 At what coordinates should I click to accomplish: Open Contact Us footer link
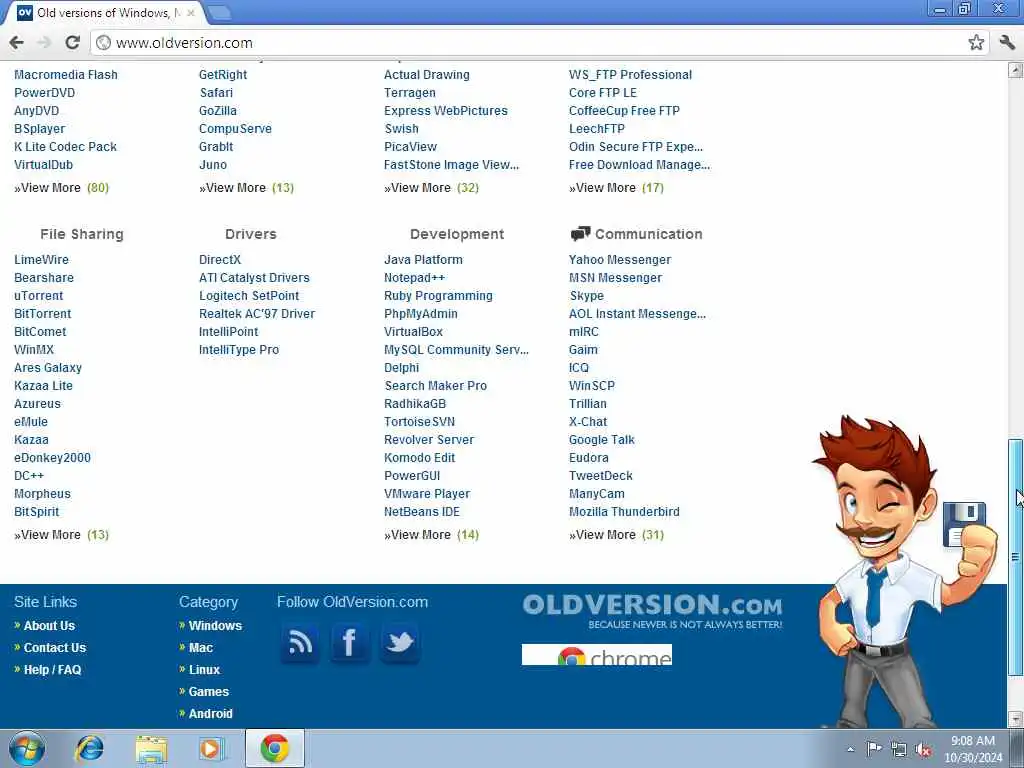[x=55, y=648]
